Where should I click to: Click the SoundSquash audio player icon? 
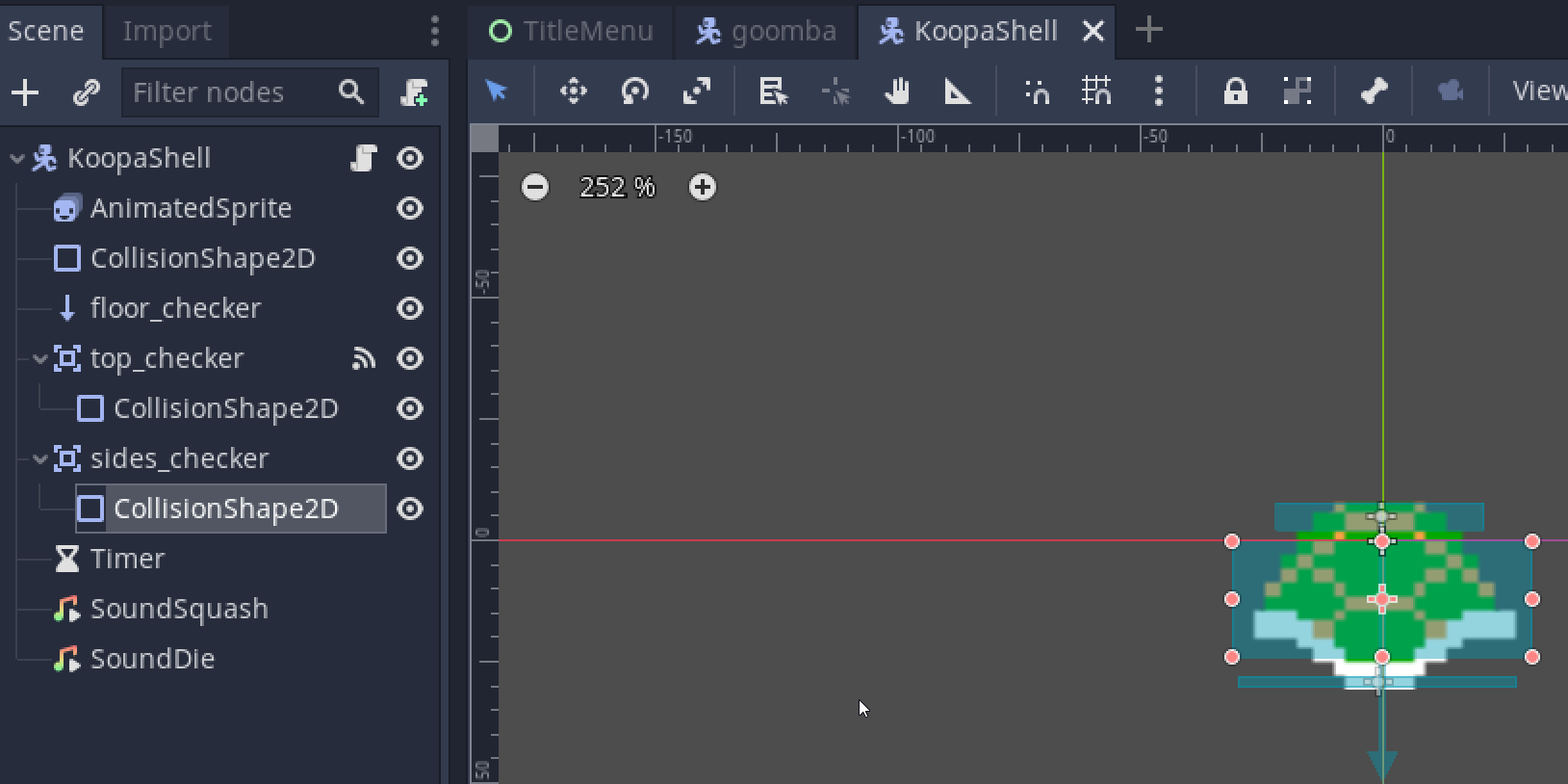tap(66, 609)
